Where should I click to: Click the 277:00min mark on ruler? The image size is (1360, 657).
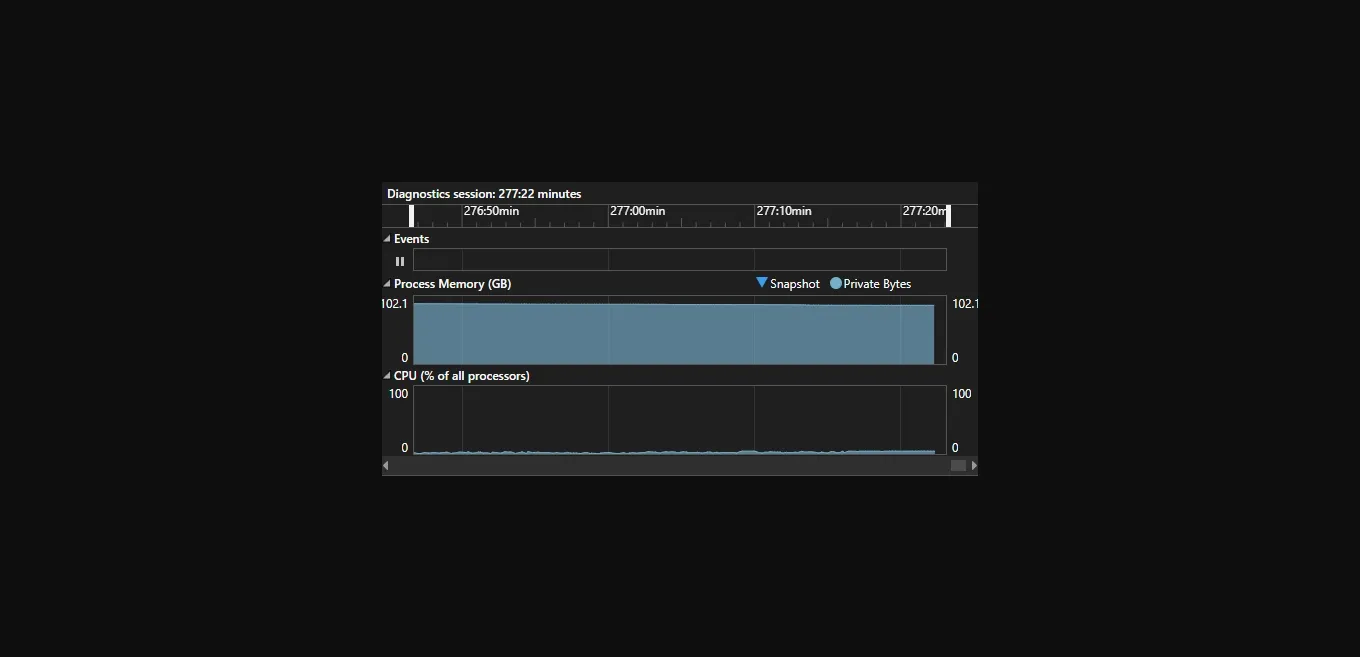click(x=637, y=212)
